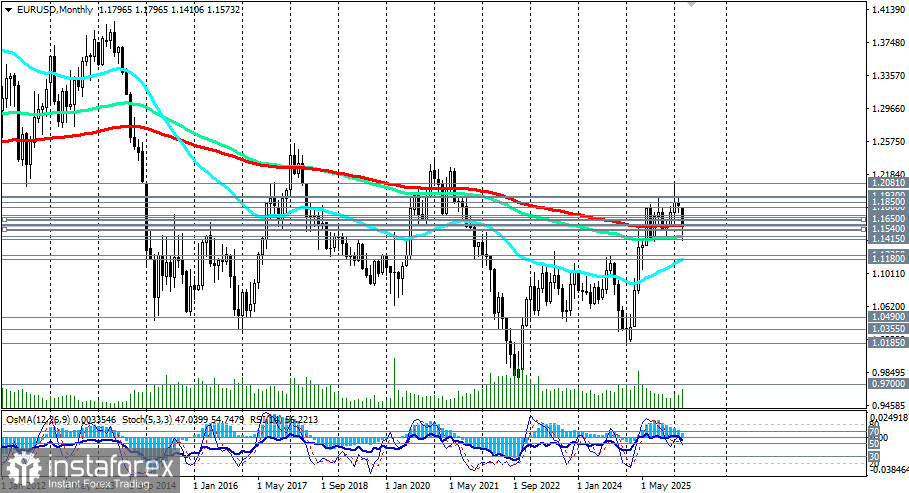The width and height of the screenshot is (909, 493).
Task: Click the 1.10110 price scale value
Action: click(888, 273)
